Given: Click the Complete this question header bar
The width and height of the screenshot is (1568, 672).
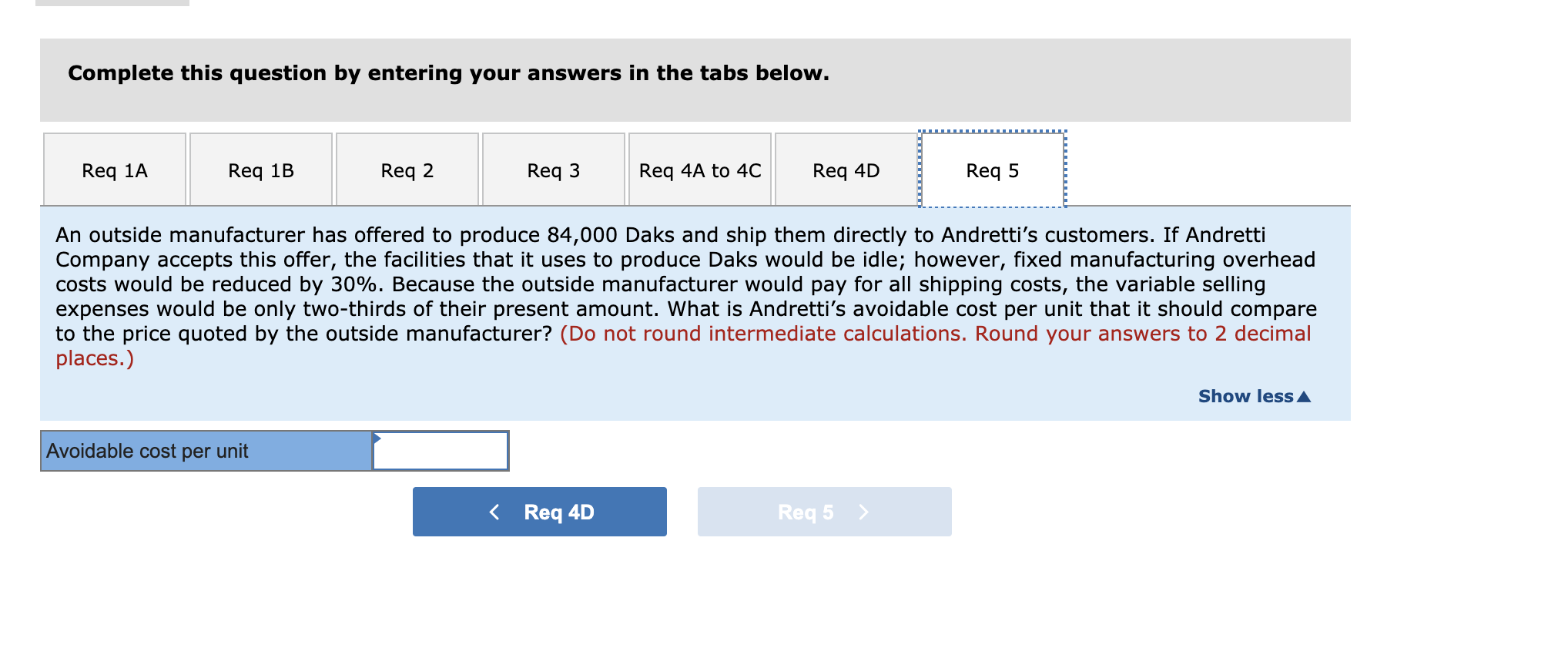Looking at the screenshot, I should 447,73.
